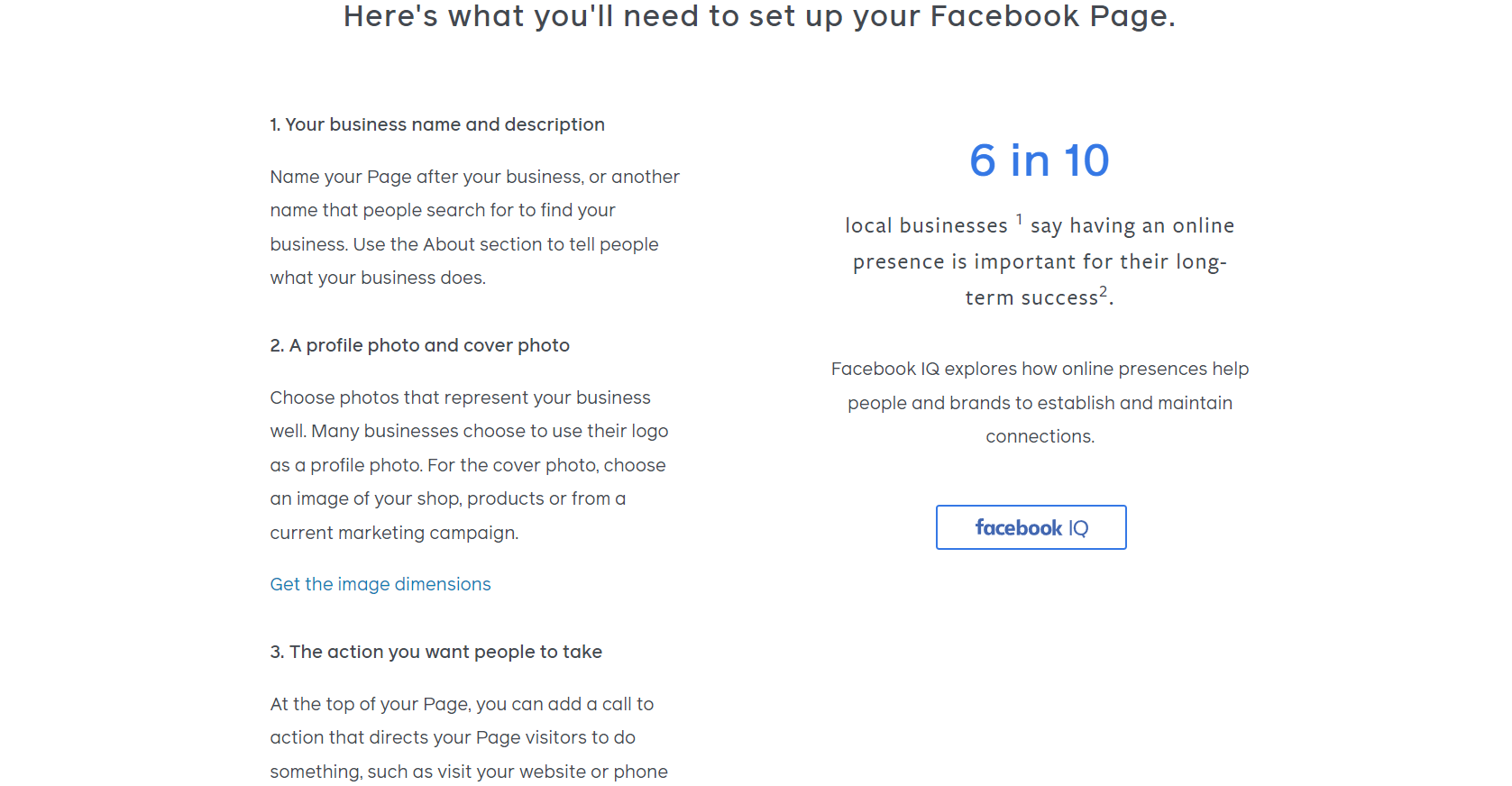Screen dimensions: 1512x786
Task: Click the facebook IQ button
Action: click(1031, 527)
